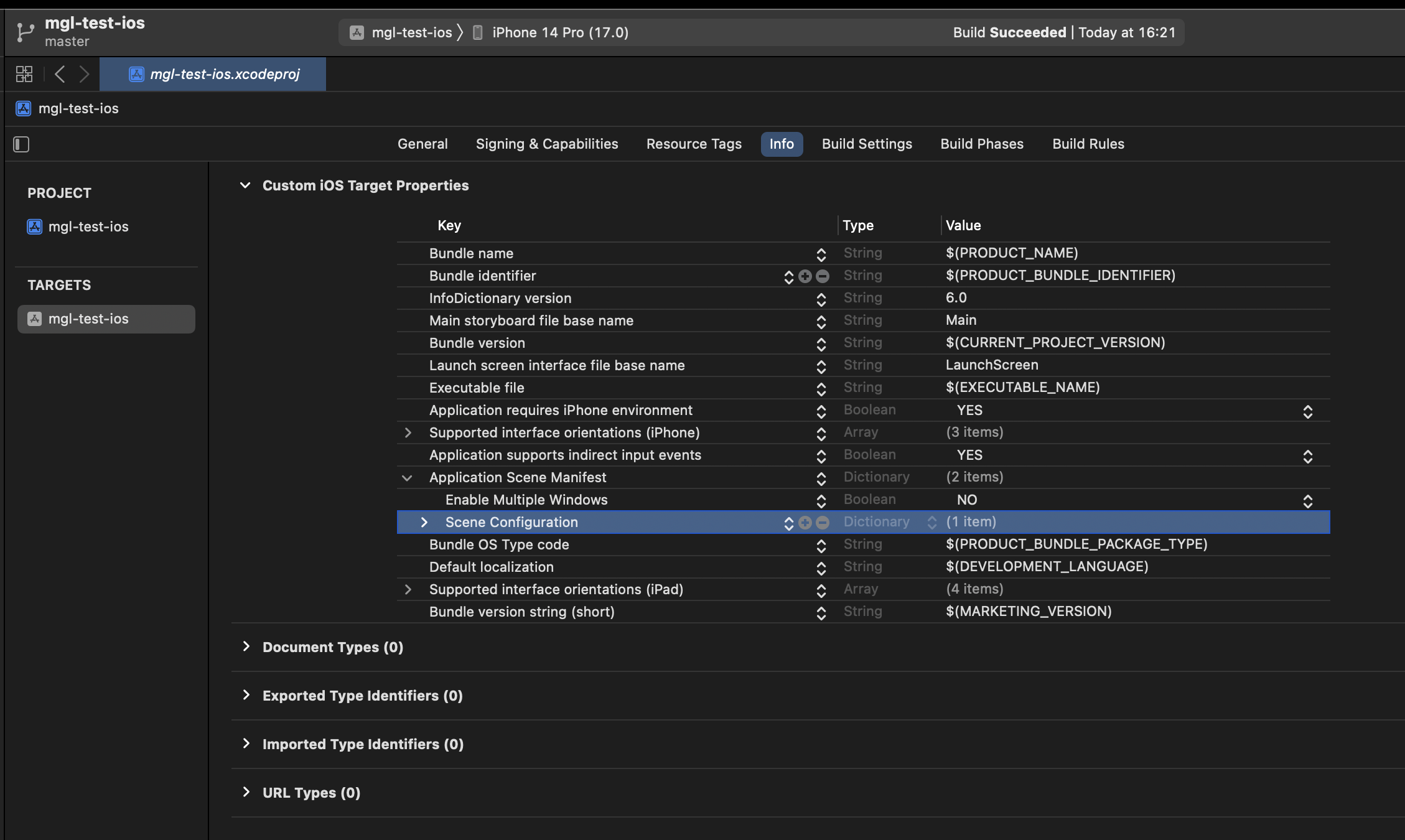1405x840 pixels.
Task: Select mgl-test-ios under TARGETS
Action: pos(106,319)
